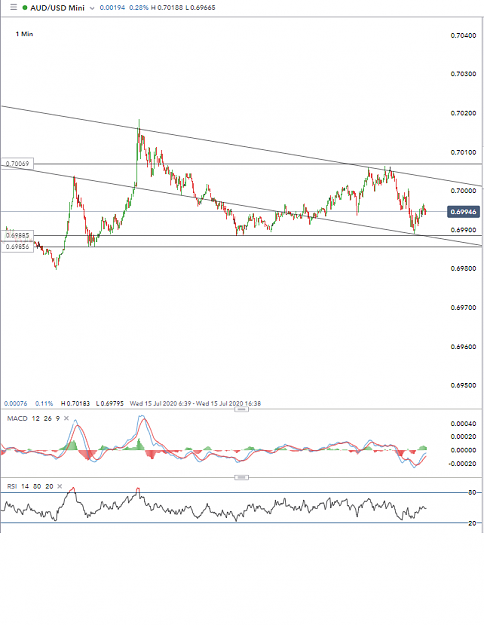Click the 0.69856 horizontal line label
The height and width of the screenshot is (625, 484).
[x=18, y=247]
